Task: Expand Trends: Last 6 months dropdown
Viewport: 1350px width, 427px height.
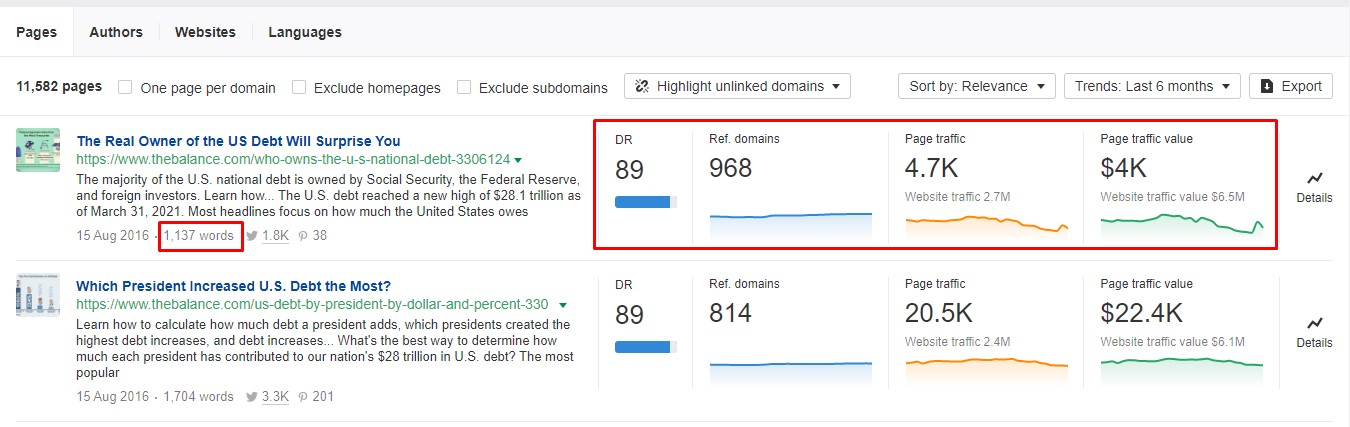Action: [1151, 86]
